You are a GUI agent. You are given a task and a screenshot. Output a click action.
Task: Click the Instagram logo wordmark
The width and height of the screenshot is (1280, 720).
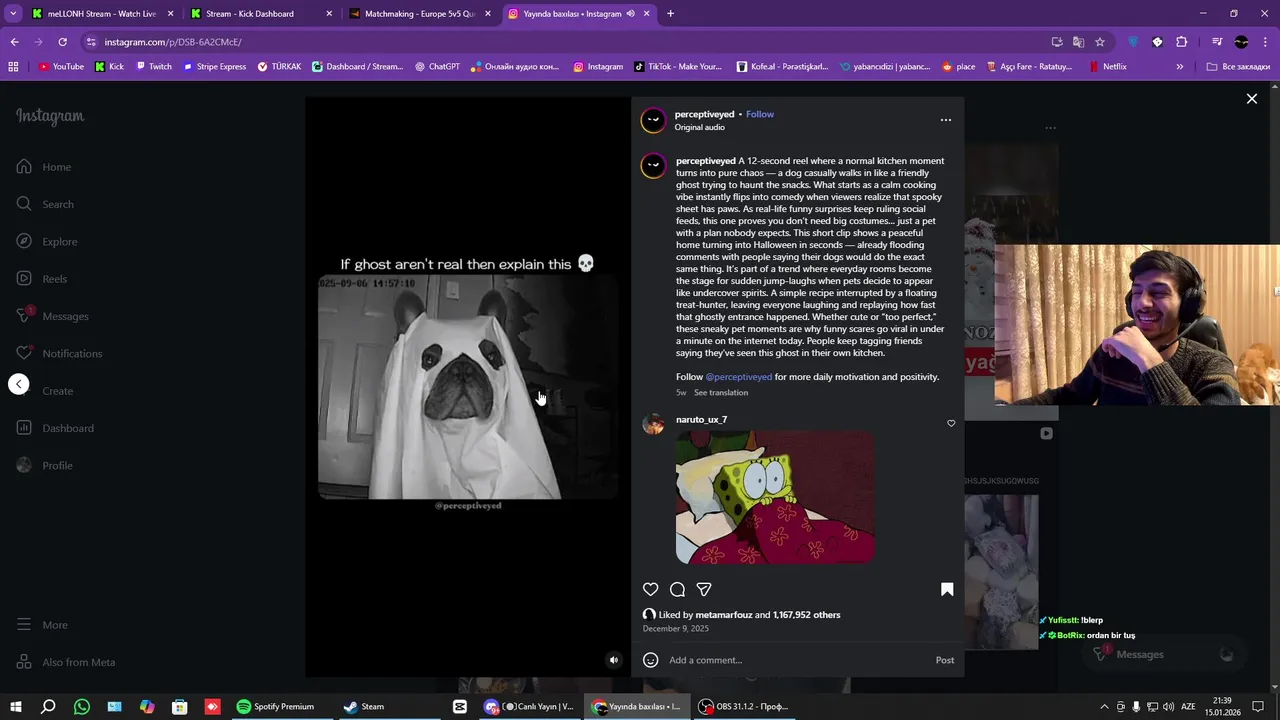click(50, 116)
